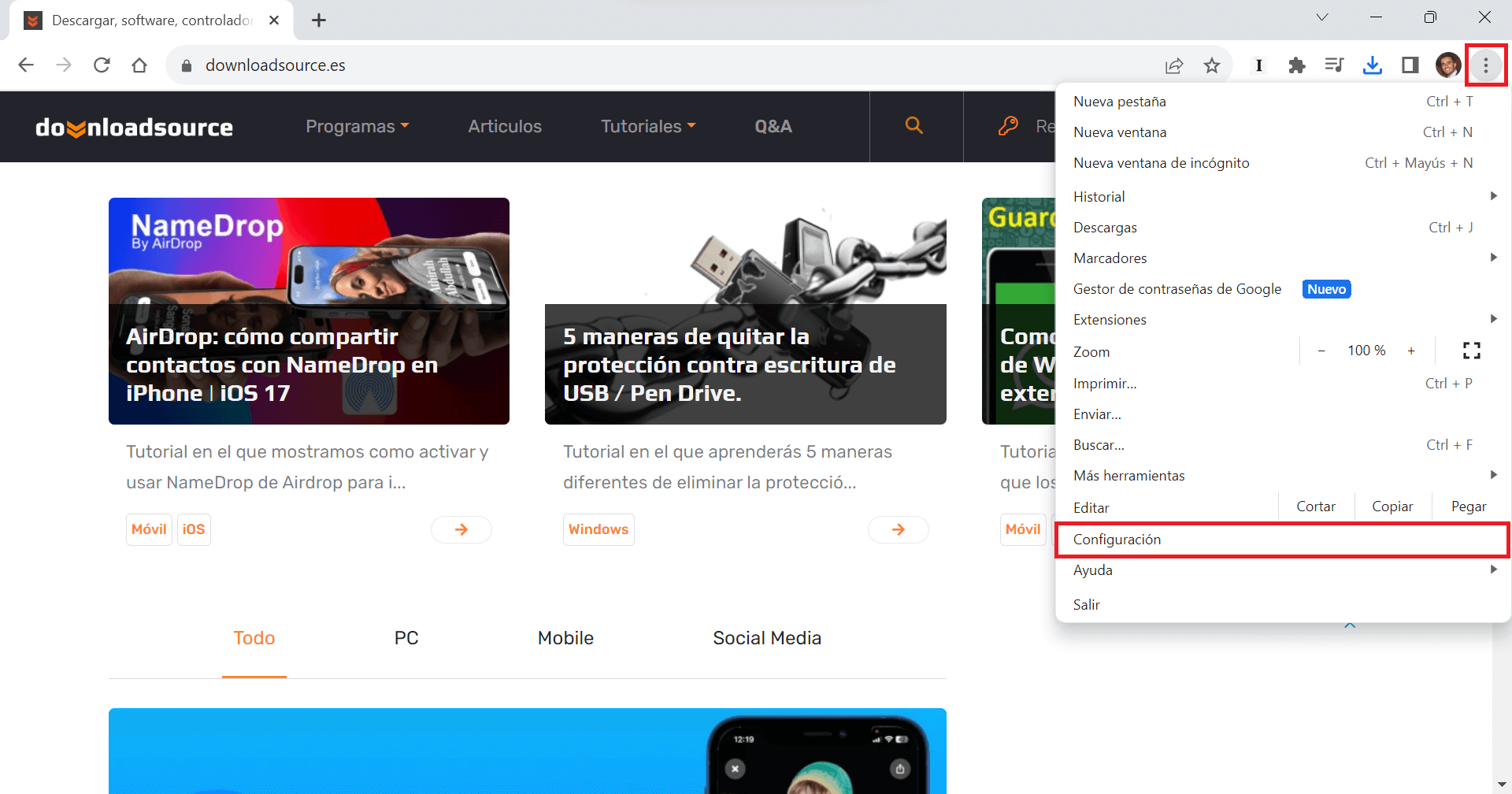Open NameDrop article thumbnail

pyautogui.click(x=309, y=311)
